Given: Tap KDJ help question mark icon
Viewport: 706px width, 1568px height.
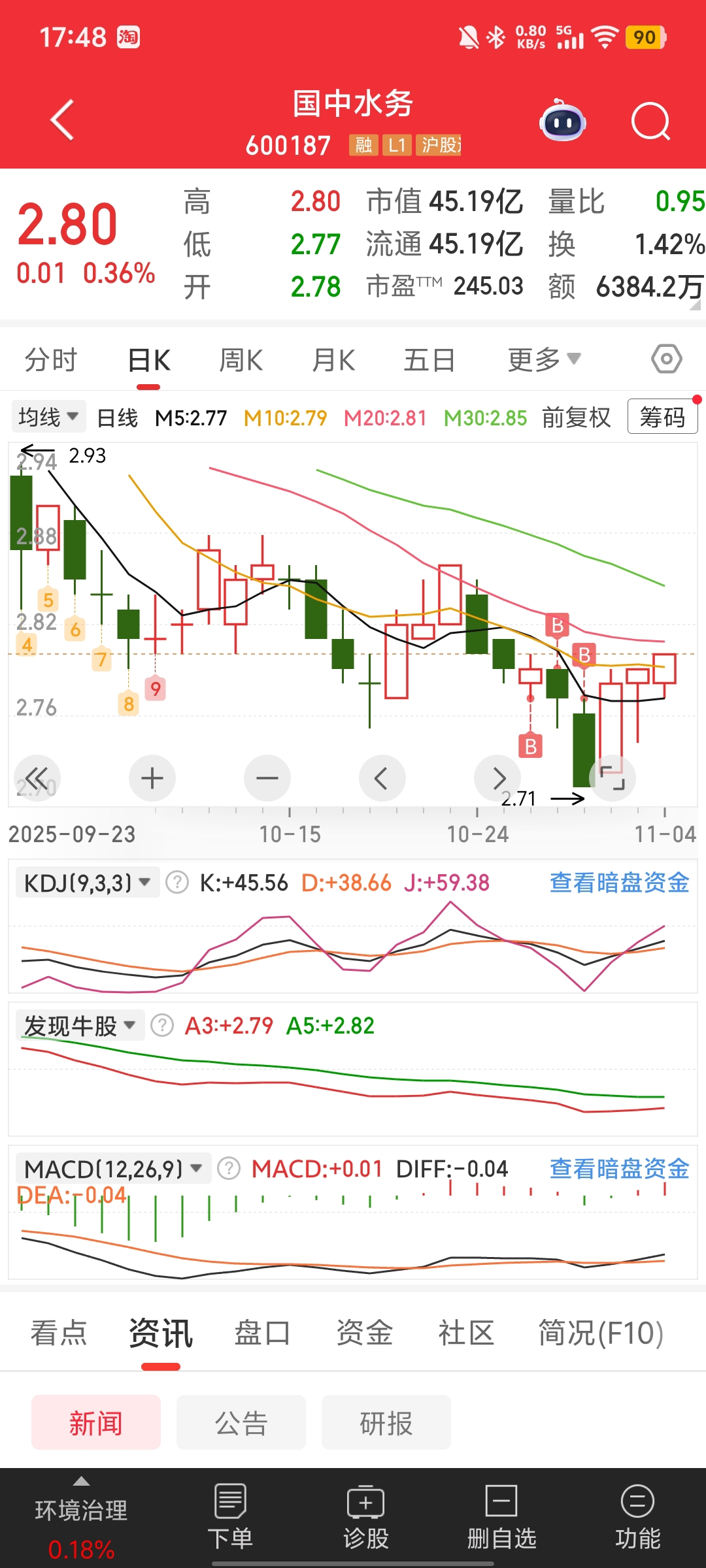Looking at the screenshot, I should [177, 883].
